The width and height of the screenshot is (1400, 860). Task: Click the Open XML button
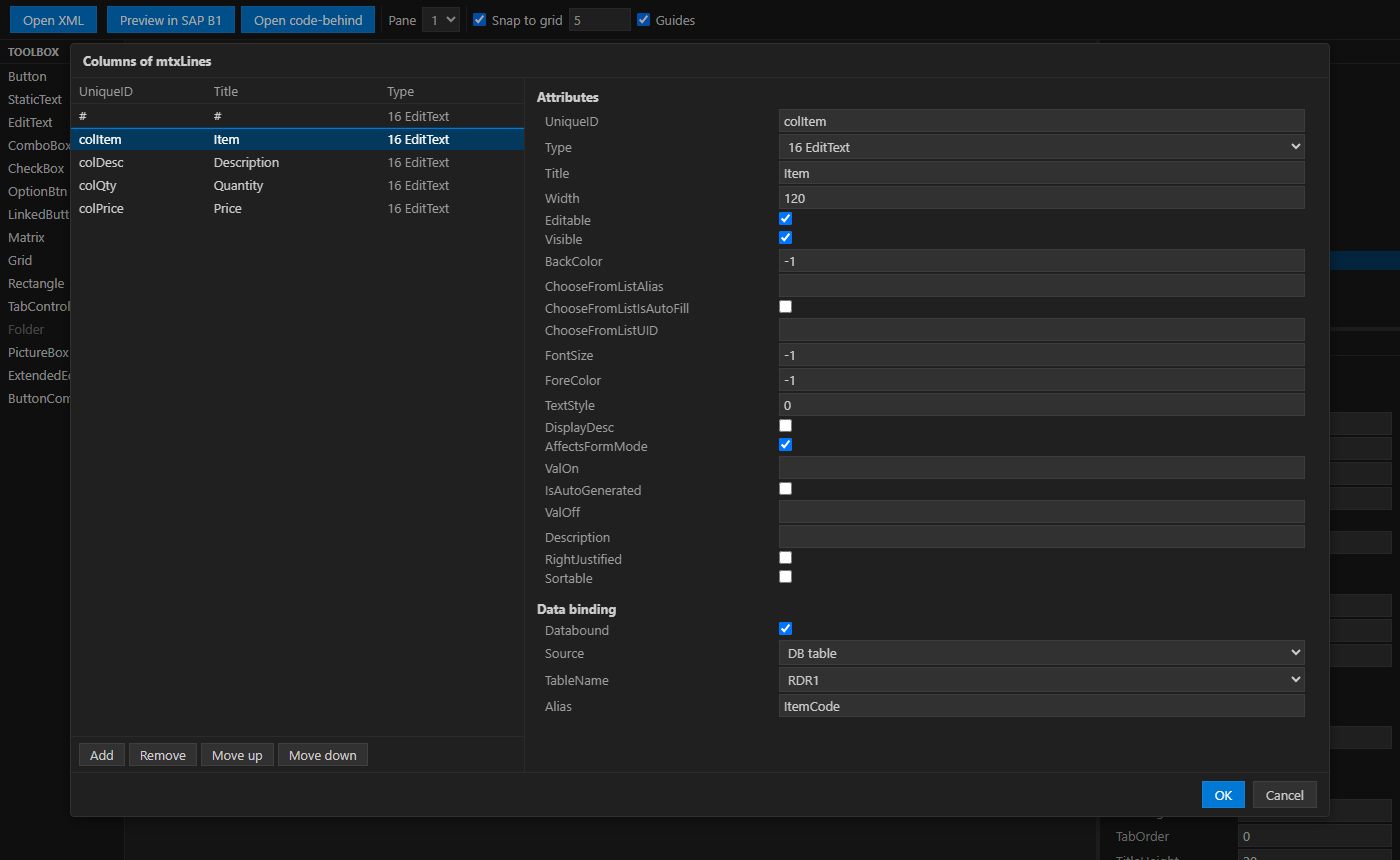pos(53,20)
